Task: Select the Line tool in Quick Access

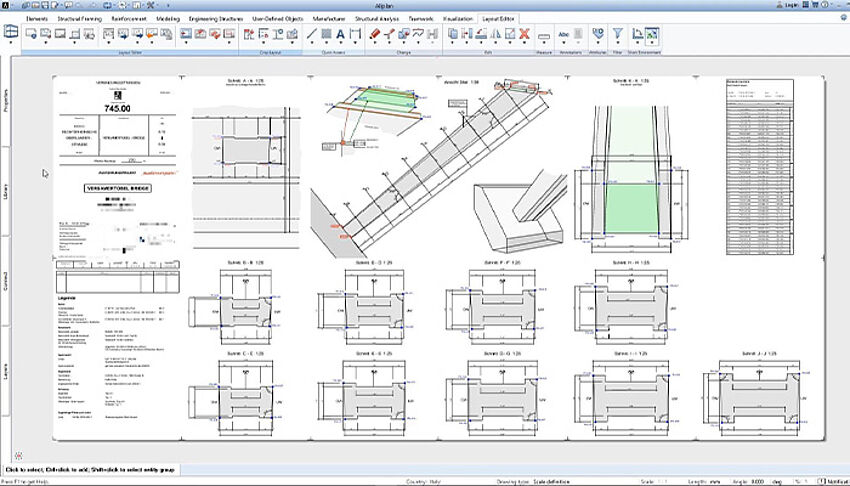Action: point(312,34)
